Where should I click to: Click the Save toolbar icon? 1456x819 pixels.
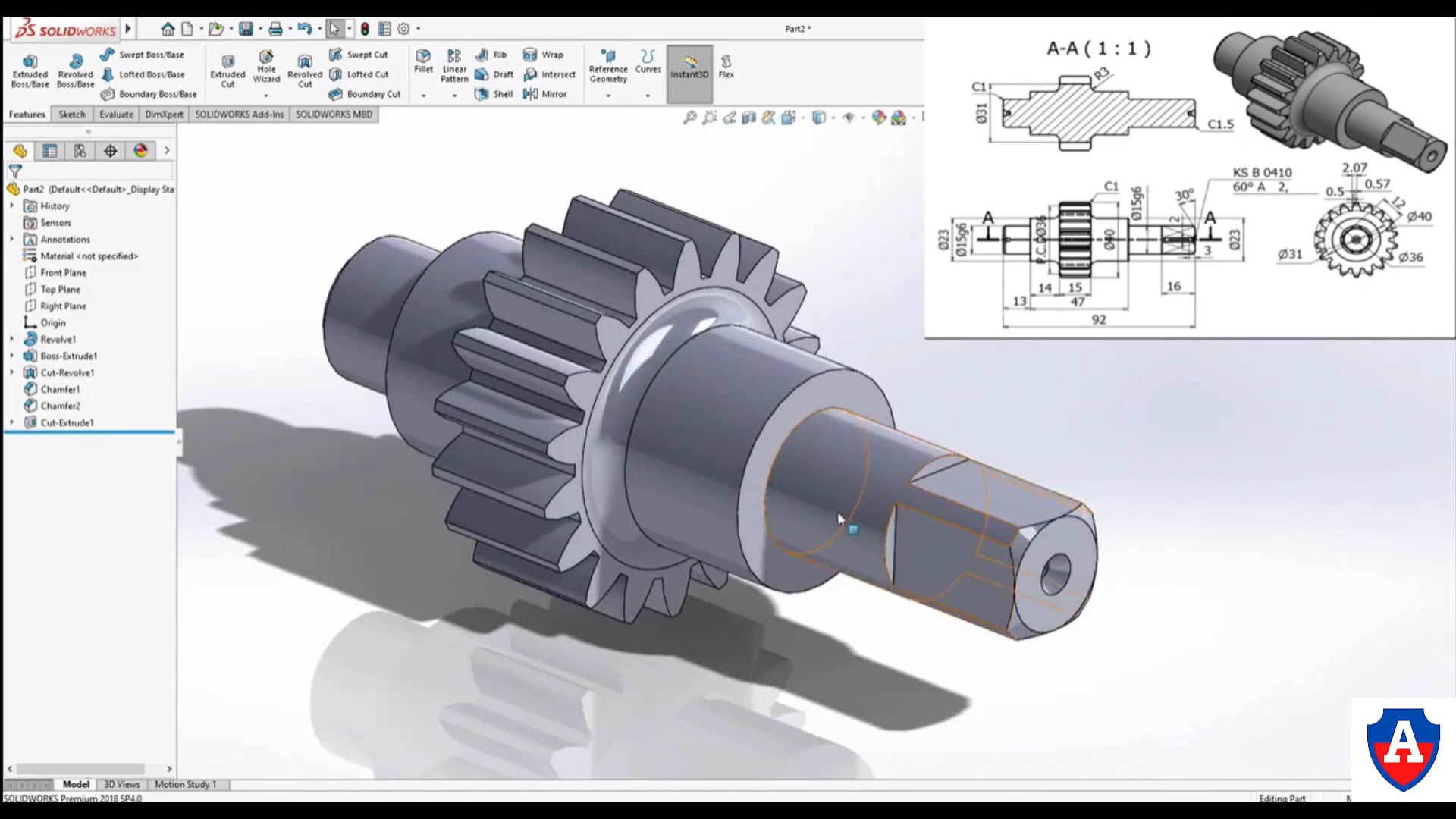pos(246,29)
